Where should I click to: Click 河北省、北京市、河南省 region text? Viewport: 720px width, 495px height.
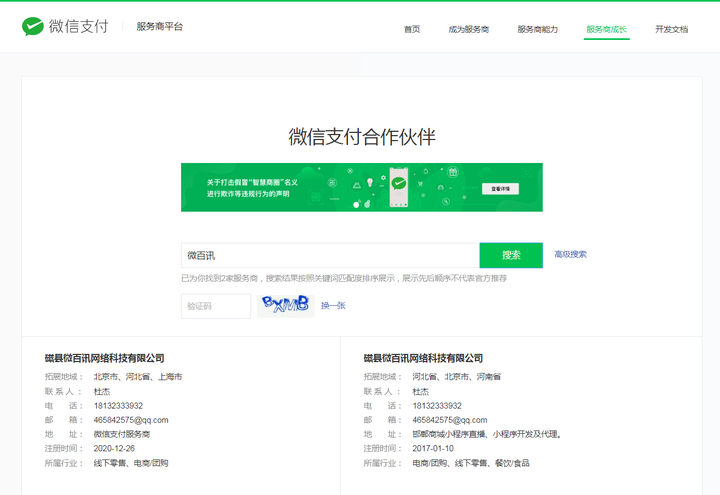(x=456, y=377)
